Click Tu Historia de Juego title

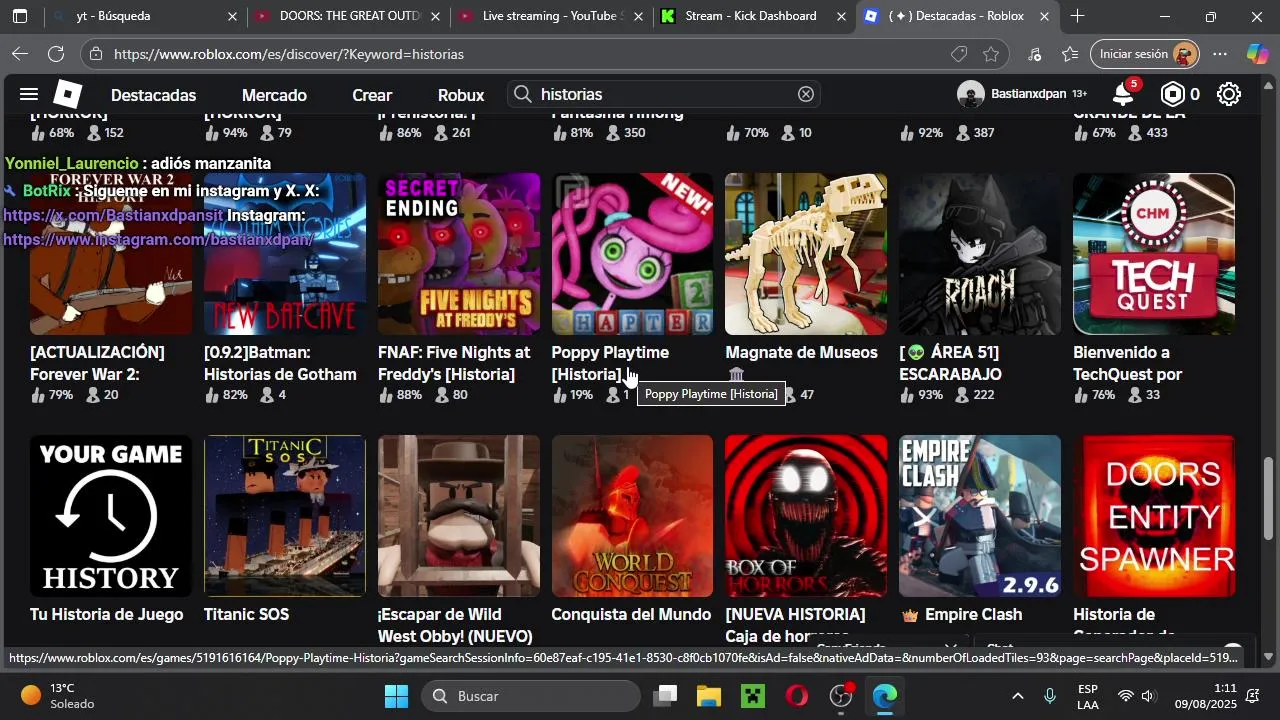click(x=106, y=614)
